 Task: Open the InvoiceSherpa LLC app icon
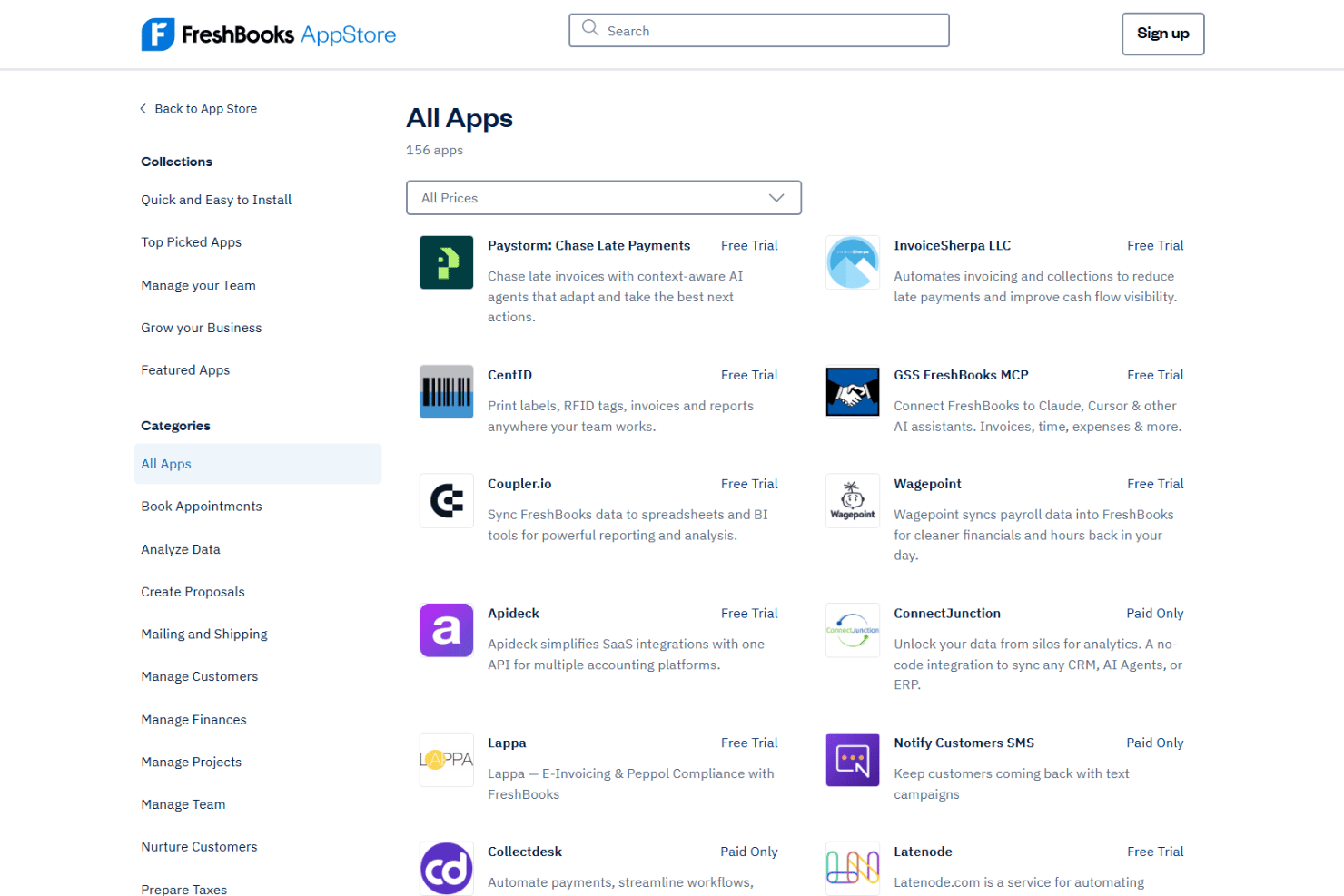click(853, 262)
